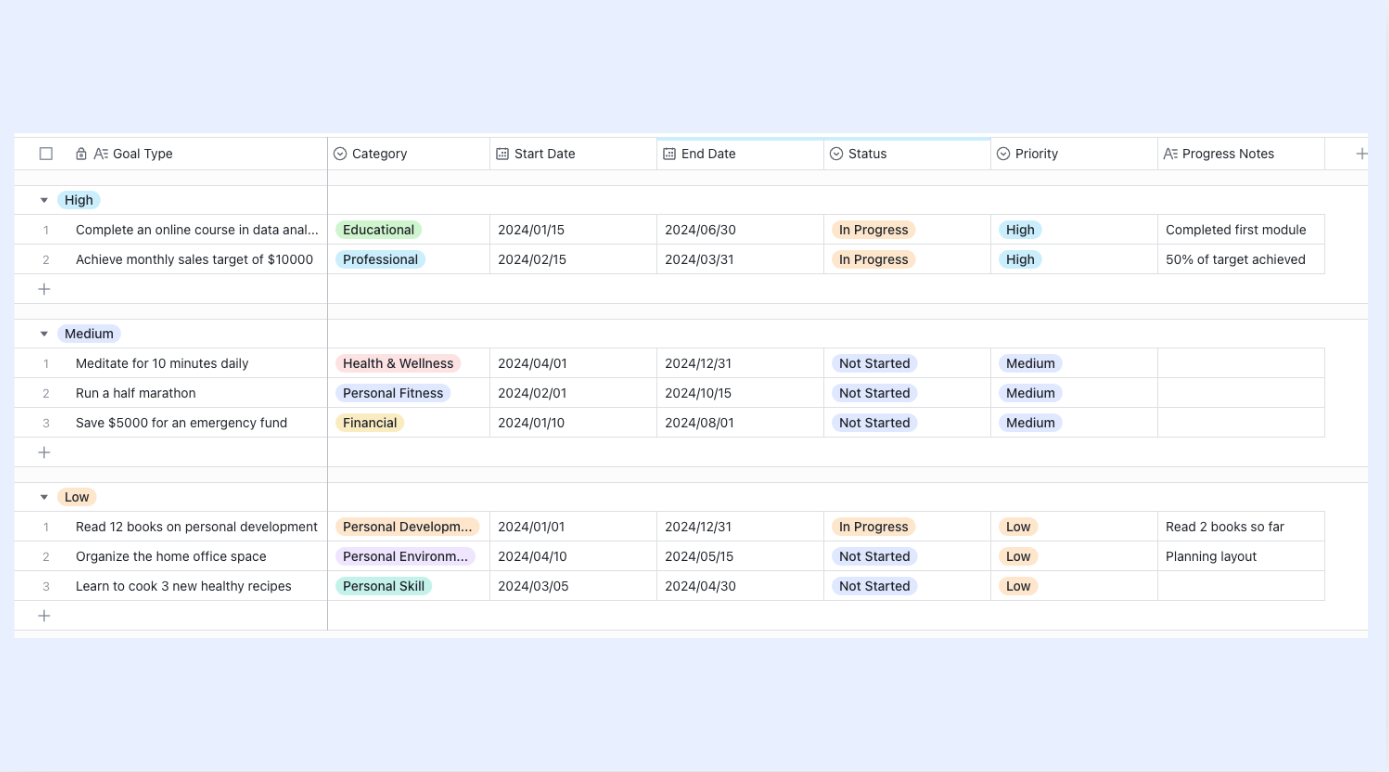Open the Personal Fitness category tag
The width and height of the screenshot is (1389, 772).
pyautogui.click(x=393, y=393)
